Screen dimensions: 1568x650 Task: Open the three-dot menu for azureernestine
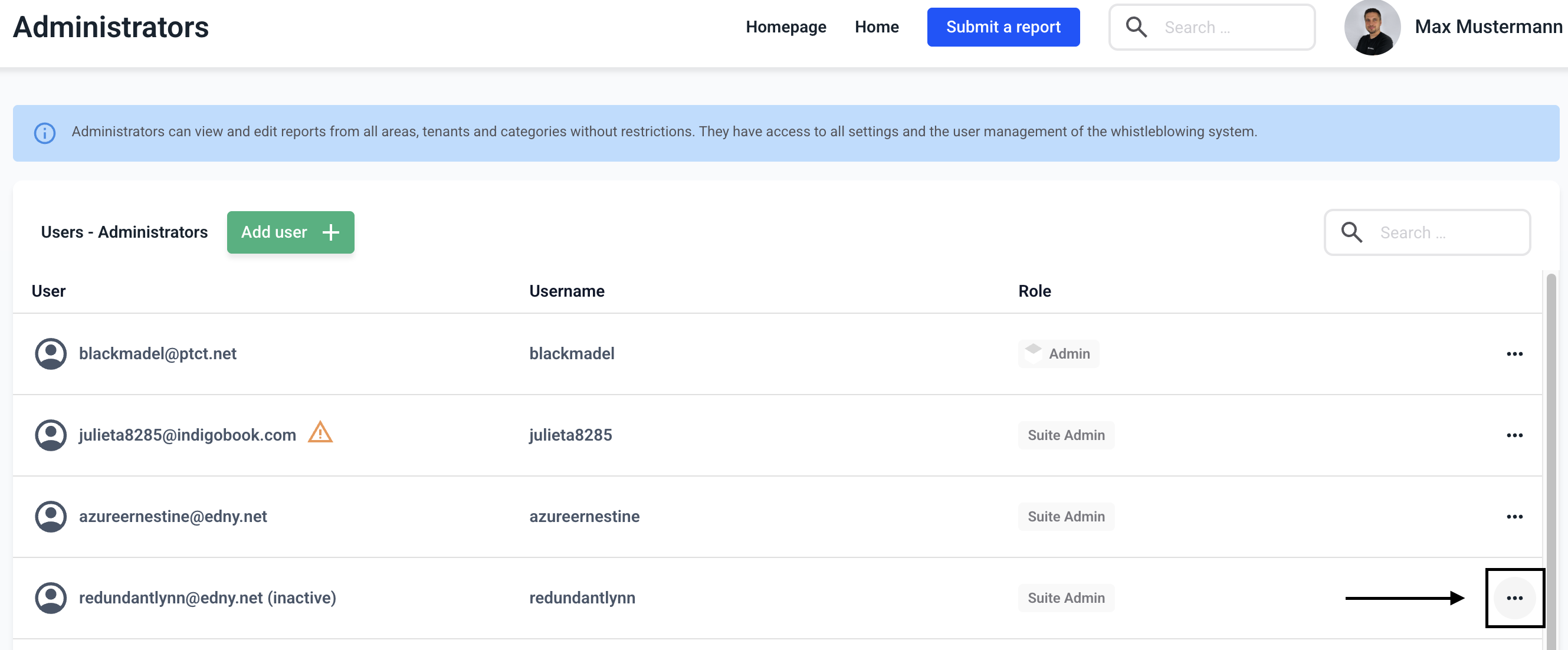[x=1514, y=516]
